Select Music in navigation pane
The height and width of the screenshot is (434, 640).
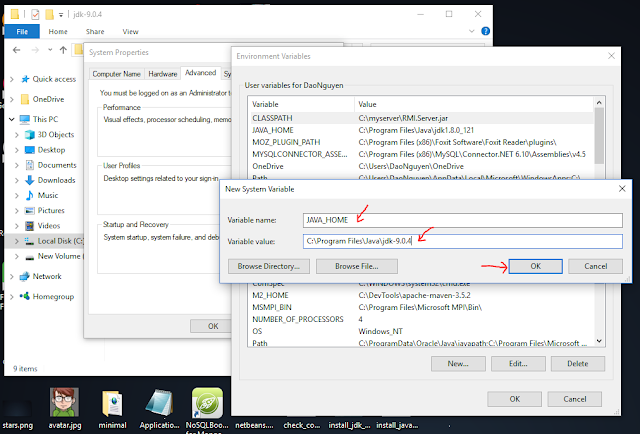click(x=42, y=195)
